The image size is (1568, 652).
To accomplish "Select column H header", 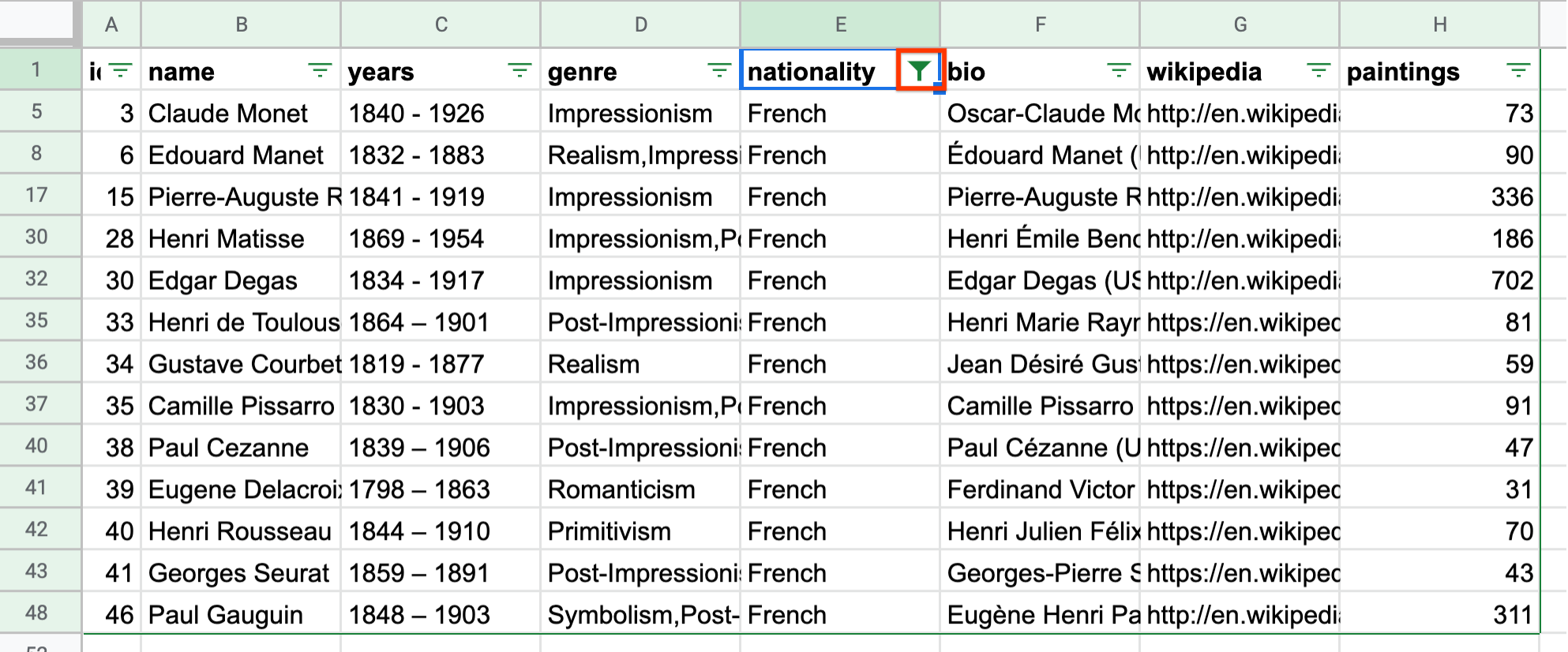I will coord(1439,24).
